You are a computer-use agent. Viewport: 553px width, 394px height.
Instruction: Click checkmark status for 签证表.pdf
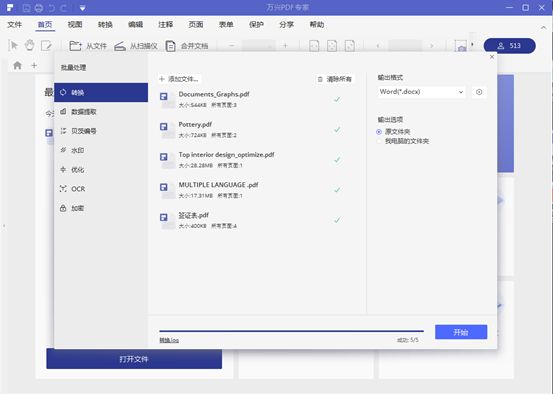tap(337, 220)
